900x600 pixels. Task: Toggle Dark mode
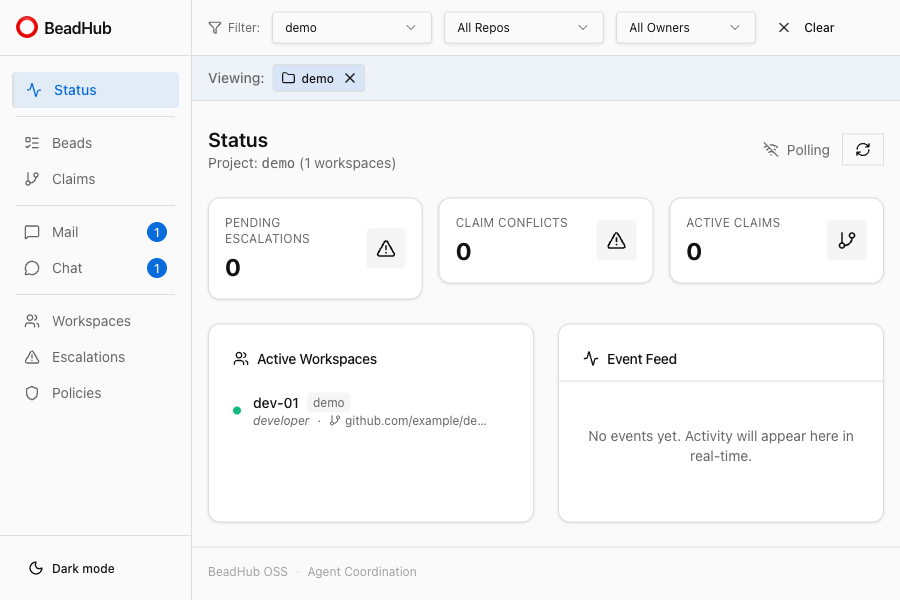pyautogui.click(x=70, y=568)
